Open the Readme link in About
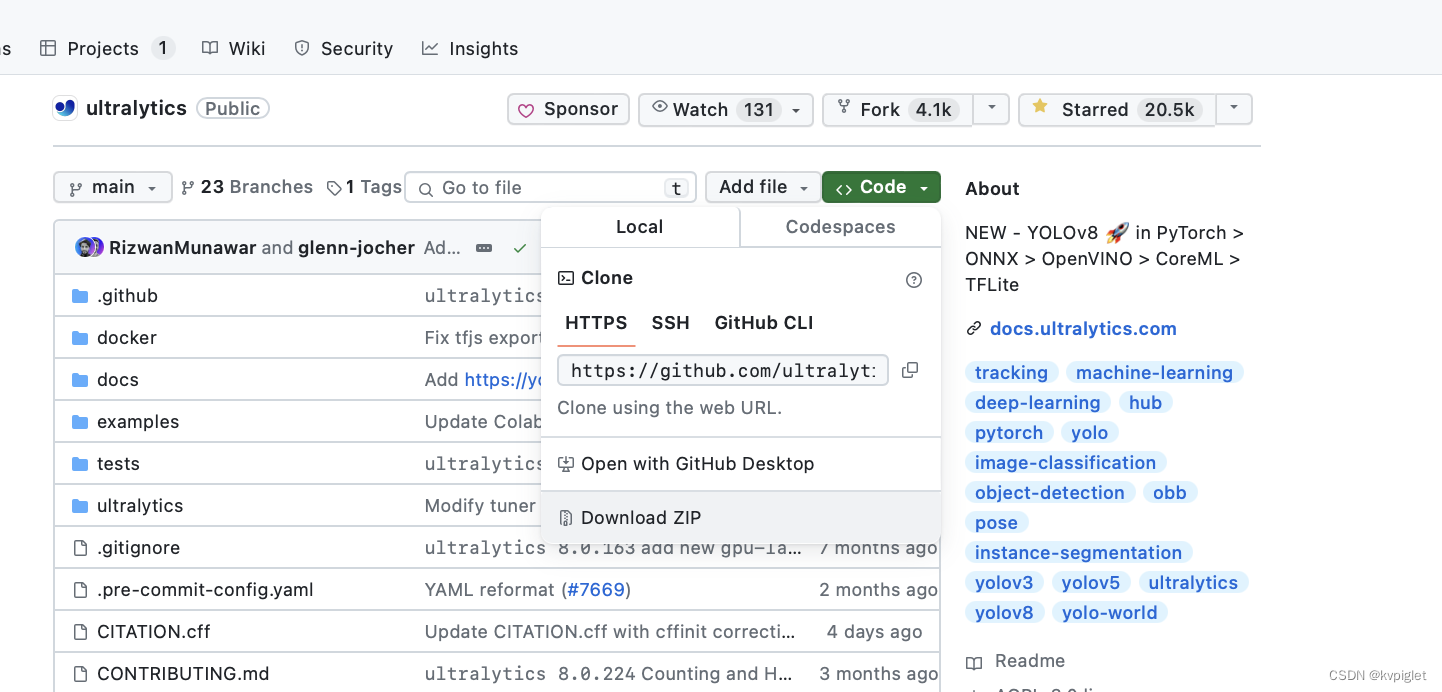This screenshot has width=1442, height=692. point(1015,661)
